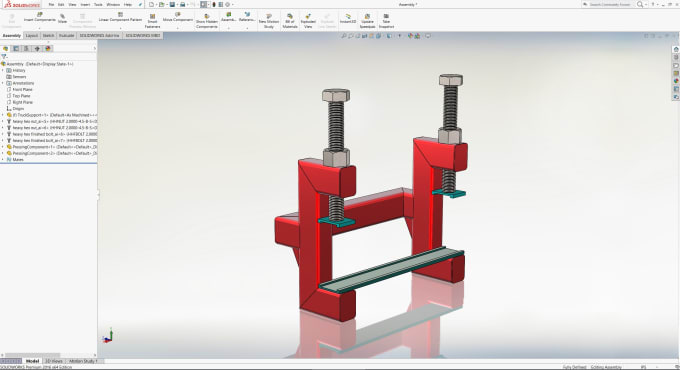The height and width of the screenshot is (370, 680).
Task: Click the Insert Components tool
Action: pyautogui.click(x=39, y=18)
